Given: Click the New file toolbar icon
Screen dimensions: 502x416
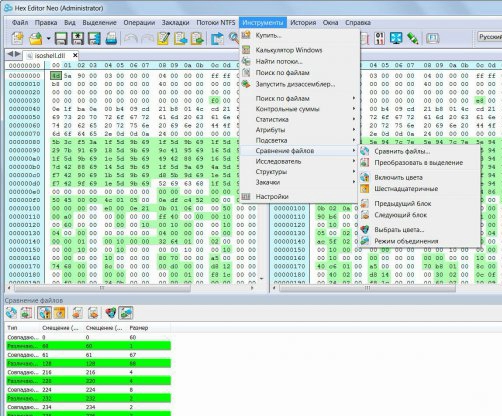Looking at the screenshot, I should click(17, 39).
